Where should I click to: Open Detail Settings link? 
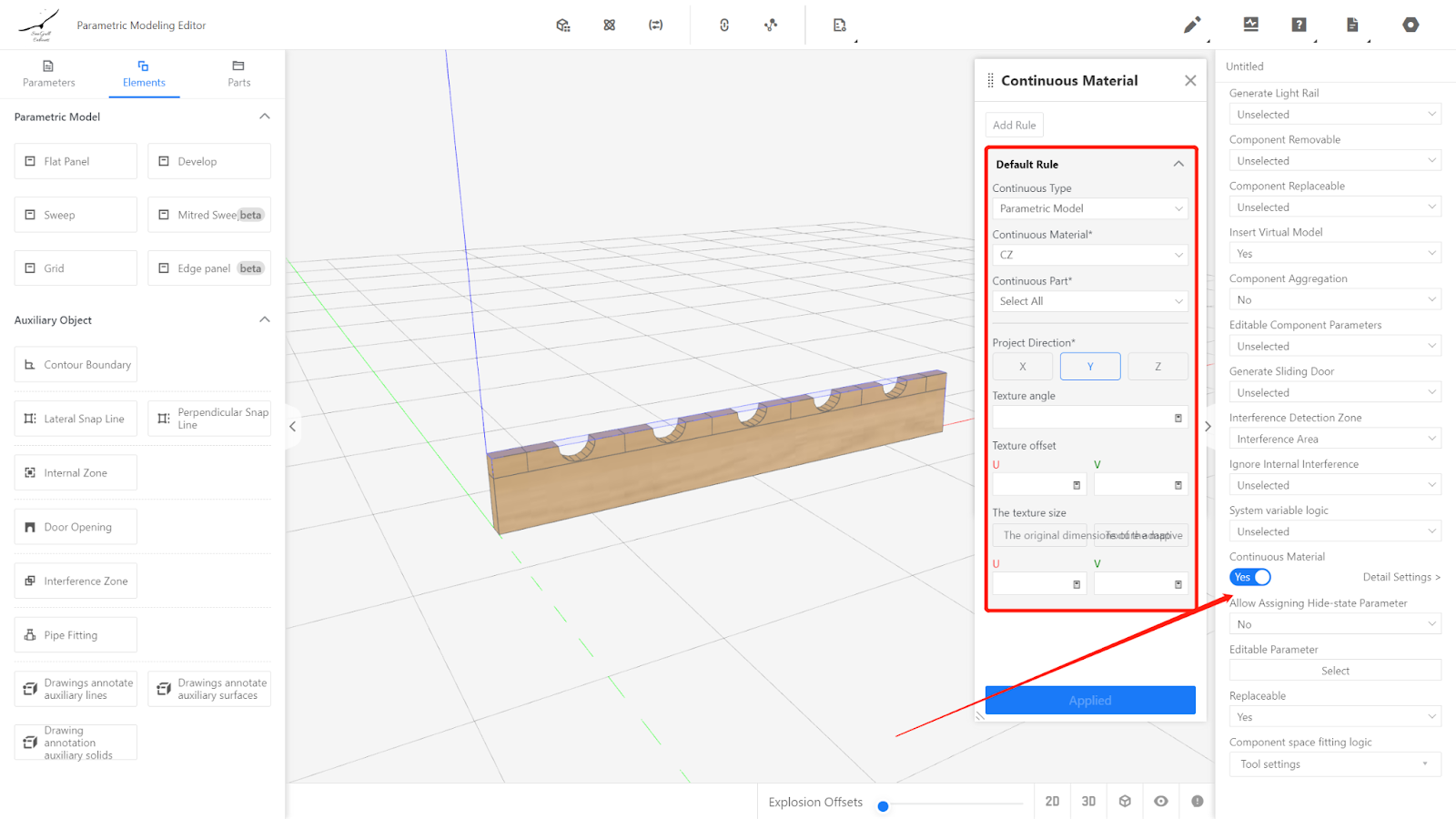coord(1400,578)
